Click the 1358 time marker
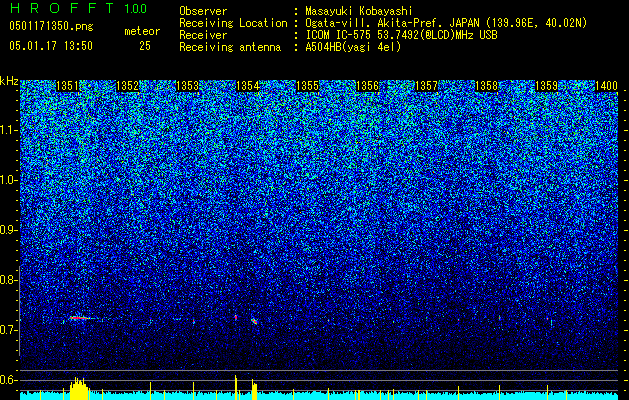This screenshot has width=629, height=400. [487, 86]
